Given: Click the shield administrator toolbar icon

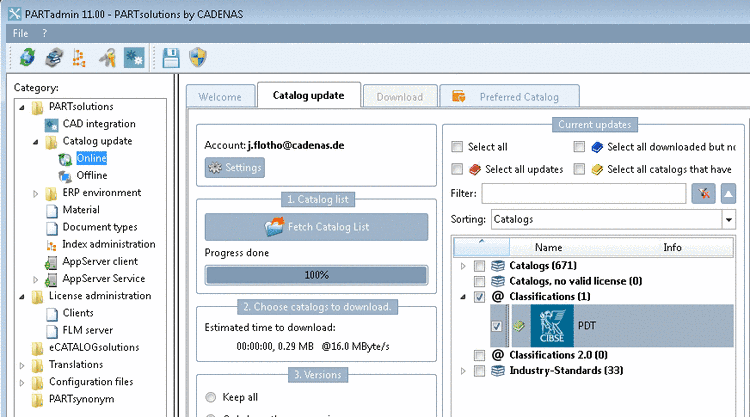Looking at the screenshot, I should (x=198, y=57).
